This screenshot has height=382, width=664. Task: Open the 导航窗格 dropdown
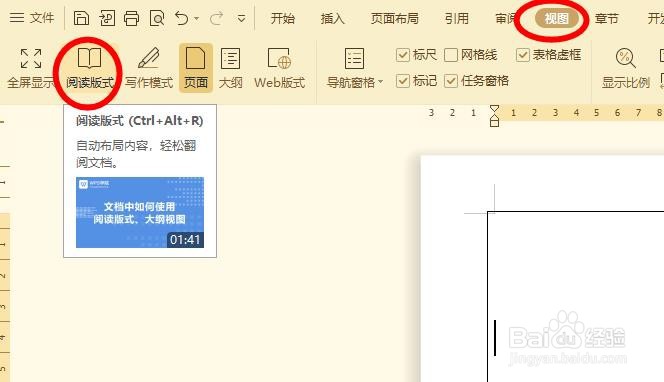[x=354, y=68]
